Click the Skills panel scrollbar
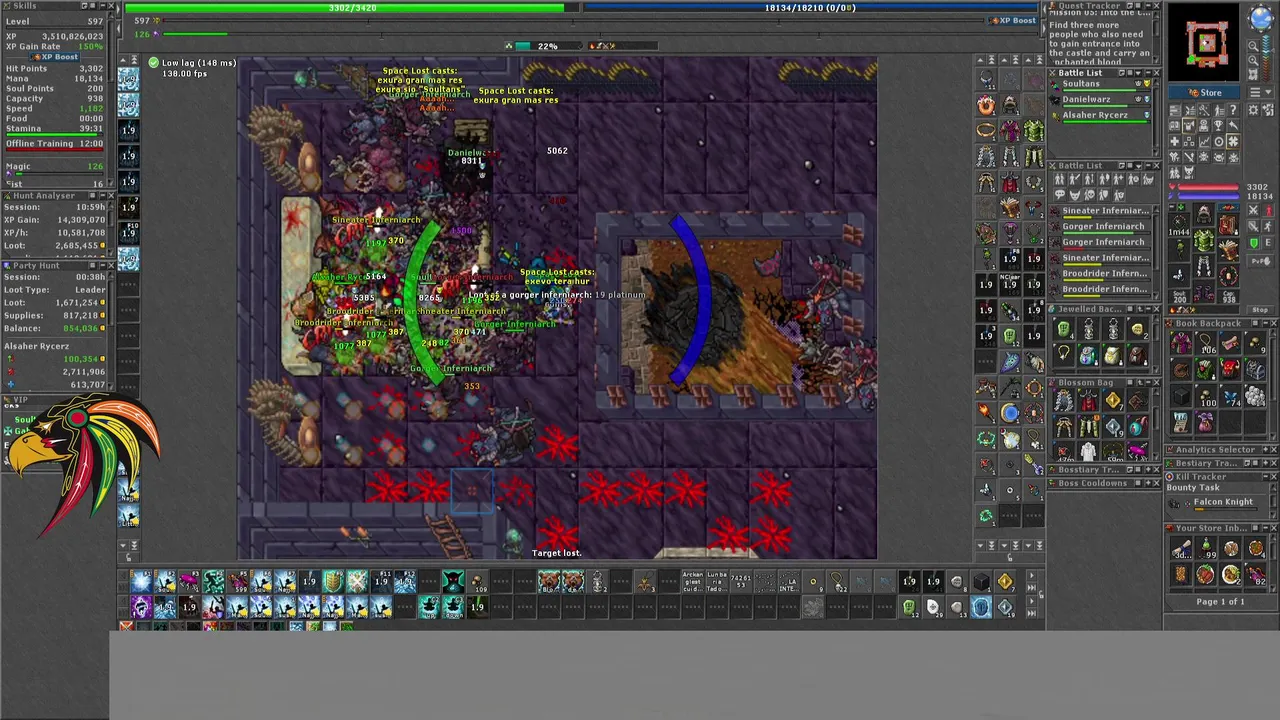 (x=111, y=48)
